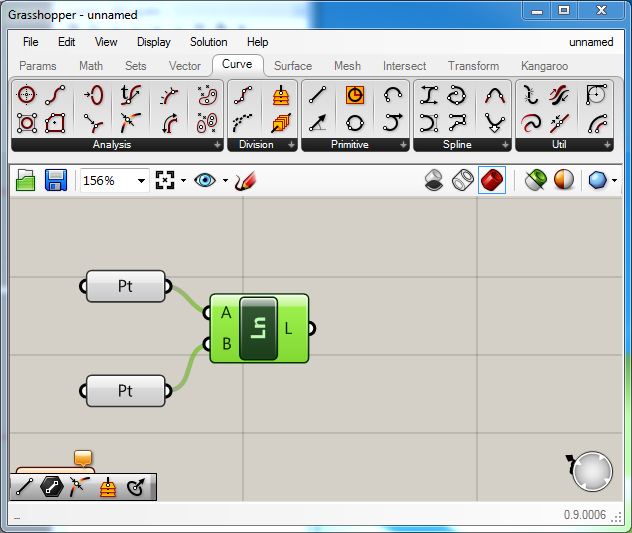Select the points-in-single-blob containment icon
632x533 pixels.
pos(208,95)
